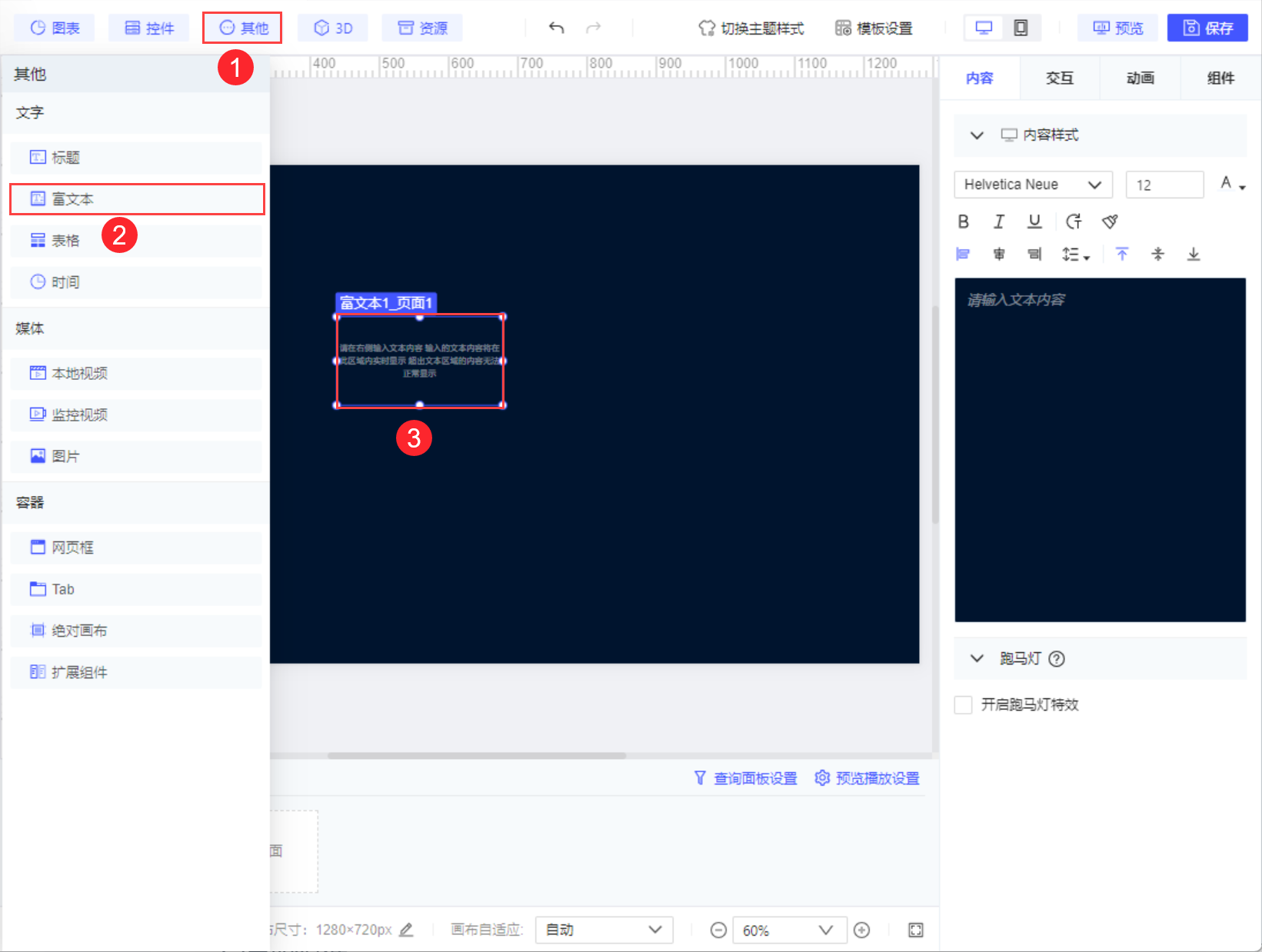
Task: Open the font color picker
Action: tap(1232, 184)
